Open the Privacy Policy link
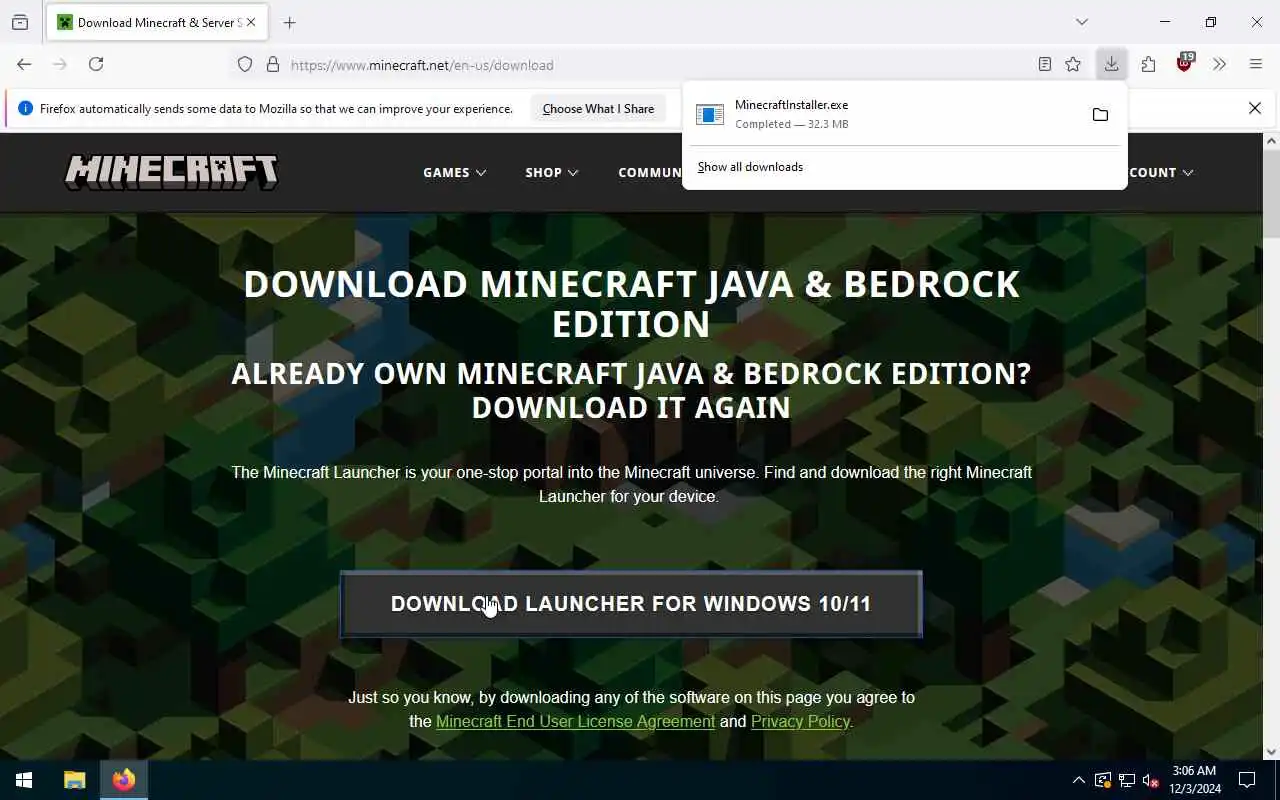The height and width of the screenshot is (800, 1280). pyautogui.click(x=800, y=721)
